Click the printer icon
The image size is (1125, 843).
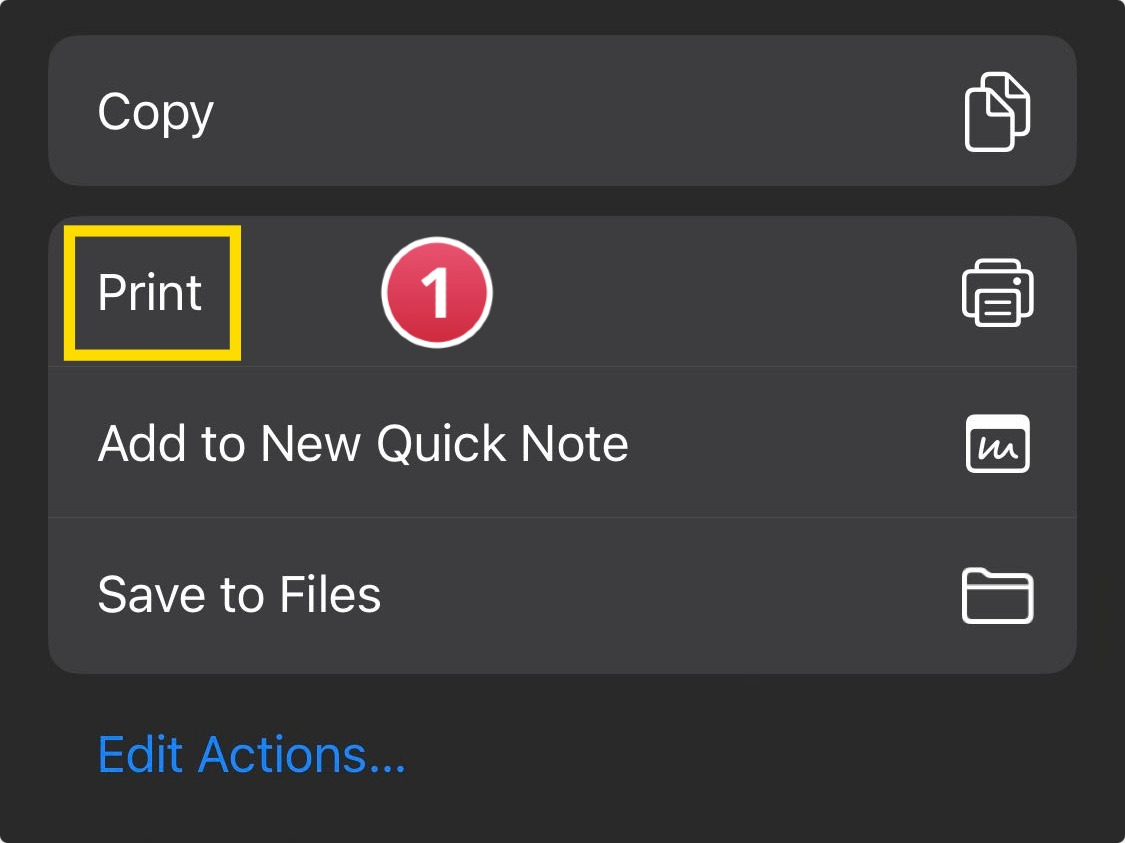[x=997, y=293]
